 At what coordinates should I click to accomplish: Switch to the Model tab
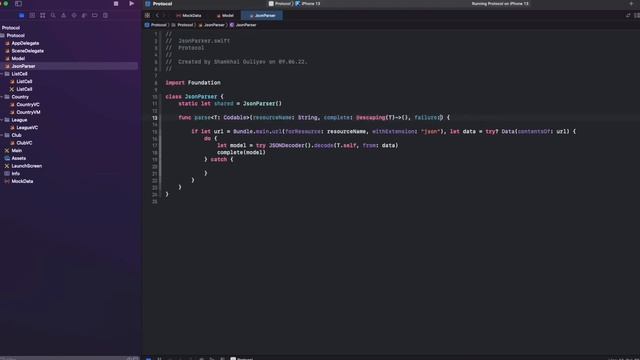(225, 16)
